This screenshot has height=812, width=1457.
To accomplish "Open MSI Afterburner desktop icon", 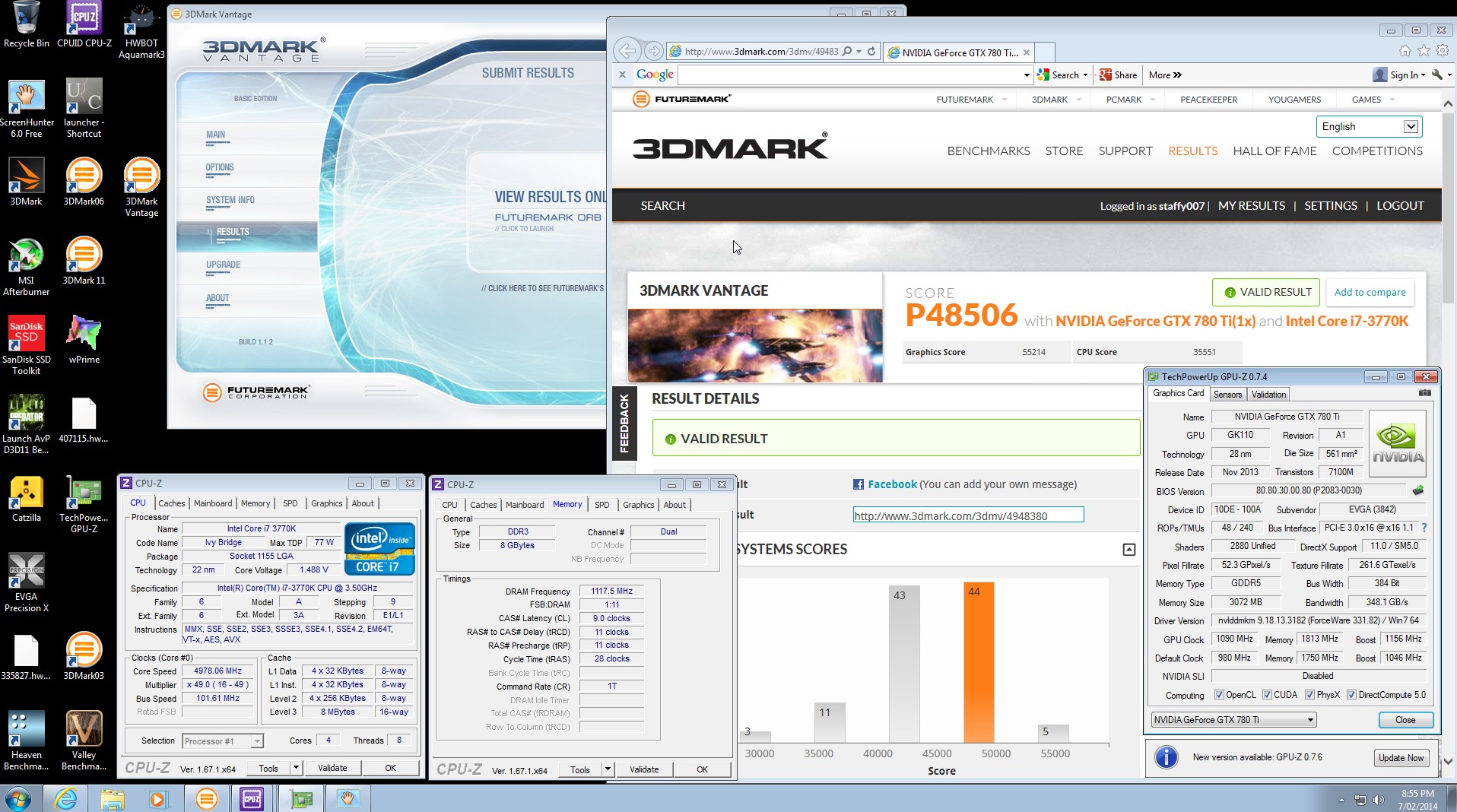I will click(26, 267).
